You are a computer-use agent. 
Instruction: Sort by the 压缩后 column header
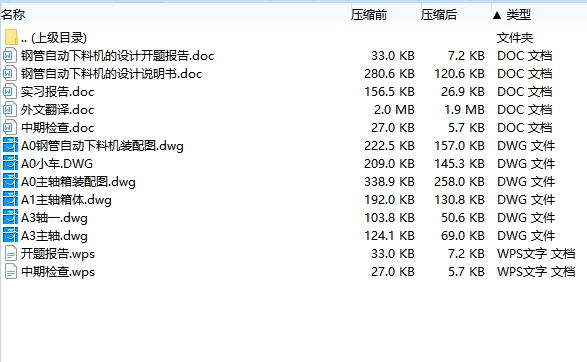click(439, 15)
